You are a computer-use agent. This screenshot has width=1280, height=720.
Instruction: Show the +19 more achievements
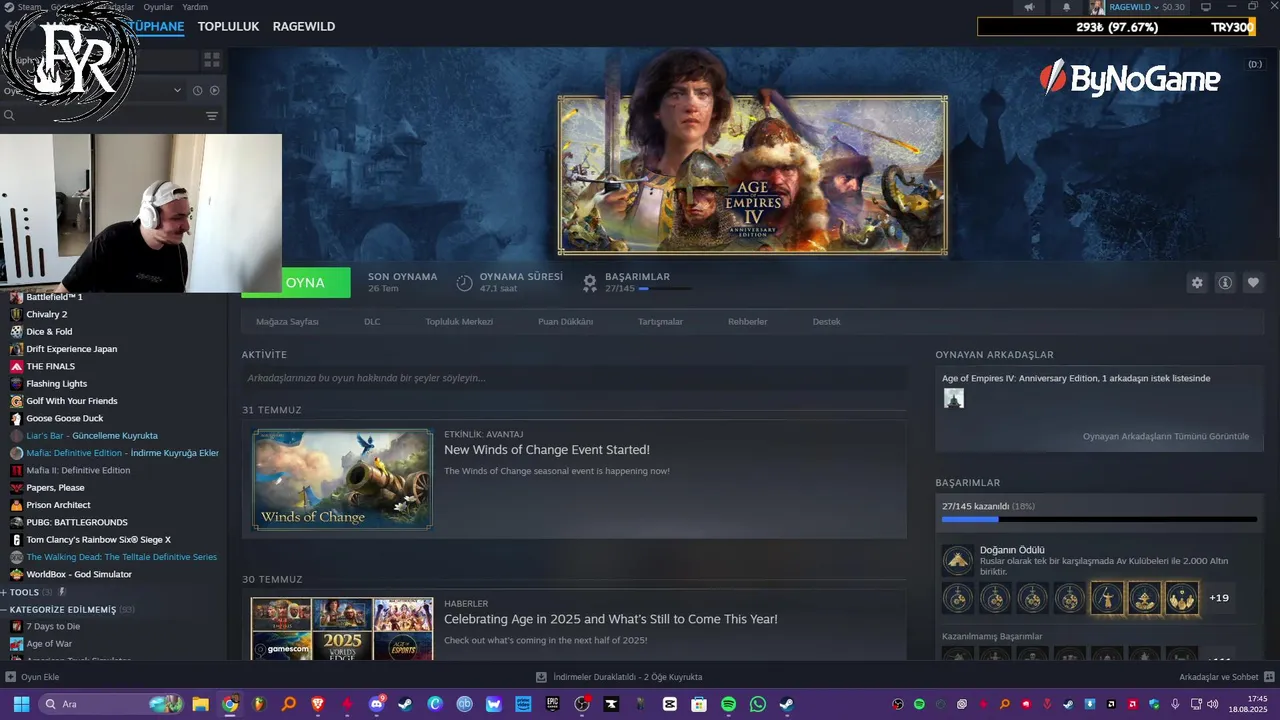pyautogui.click(x=1219, y=598)
